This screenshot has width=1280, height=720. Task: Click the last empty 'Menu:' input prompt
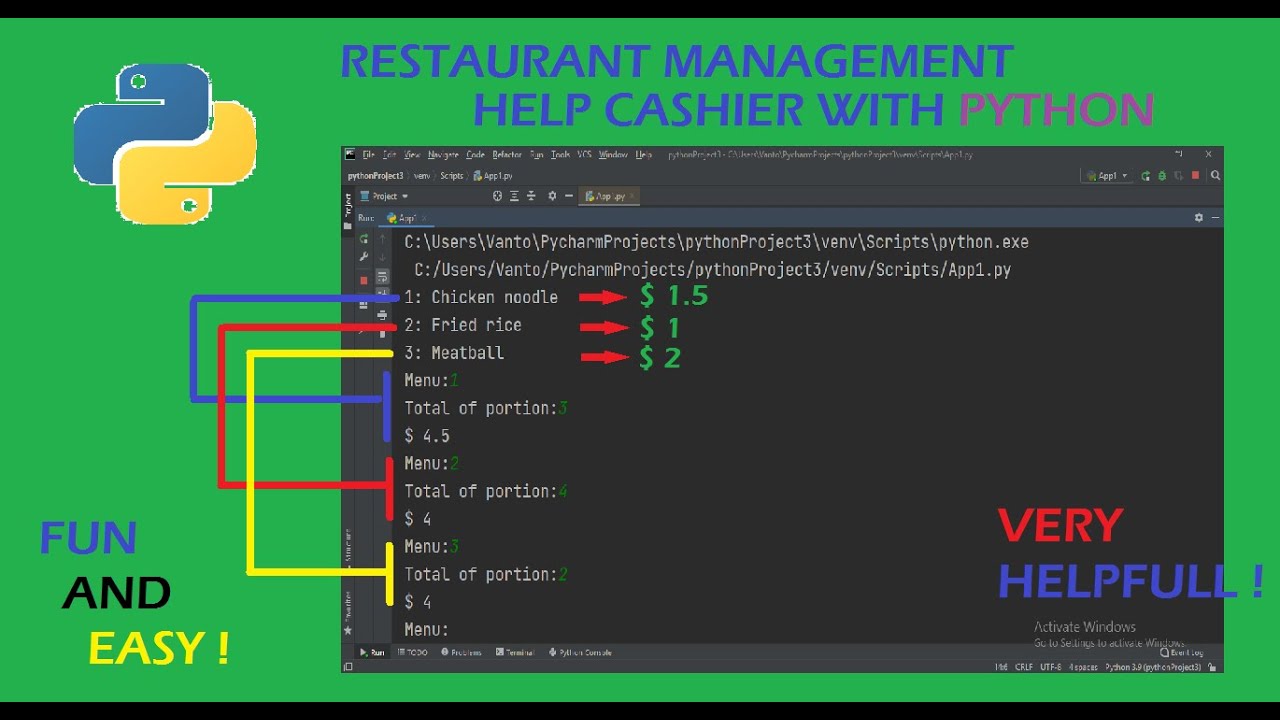point(427,630)
